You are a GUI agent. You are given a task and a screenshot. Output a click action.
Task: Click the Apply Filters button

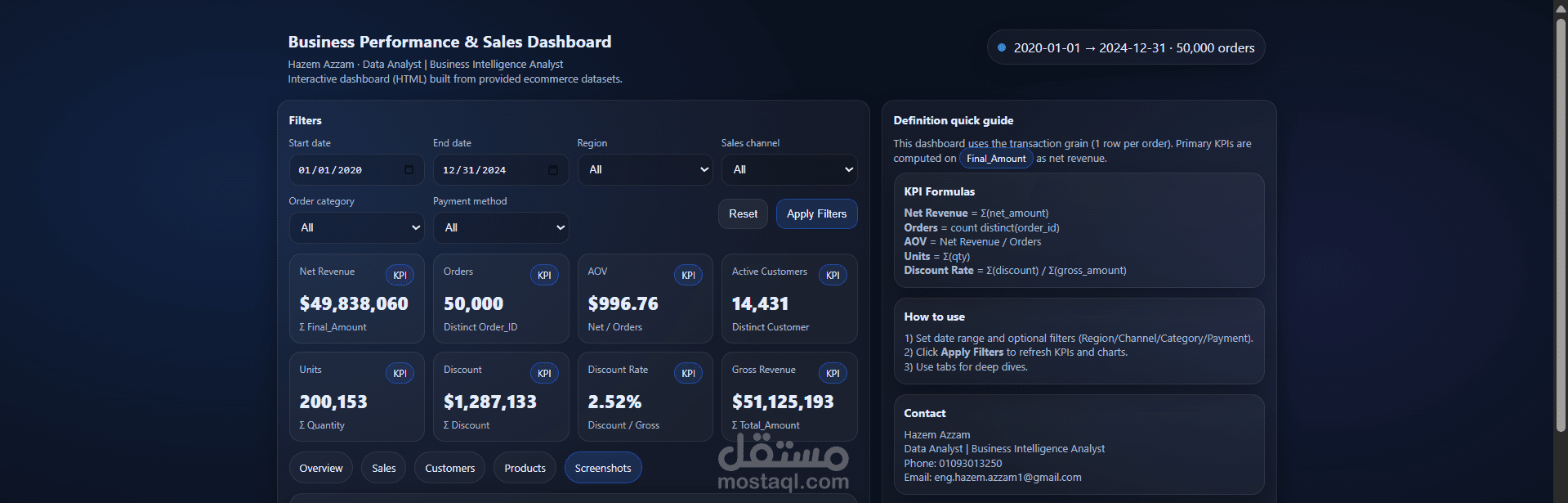click(x=816, y=214)
